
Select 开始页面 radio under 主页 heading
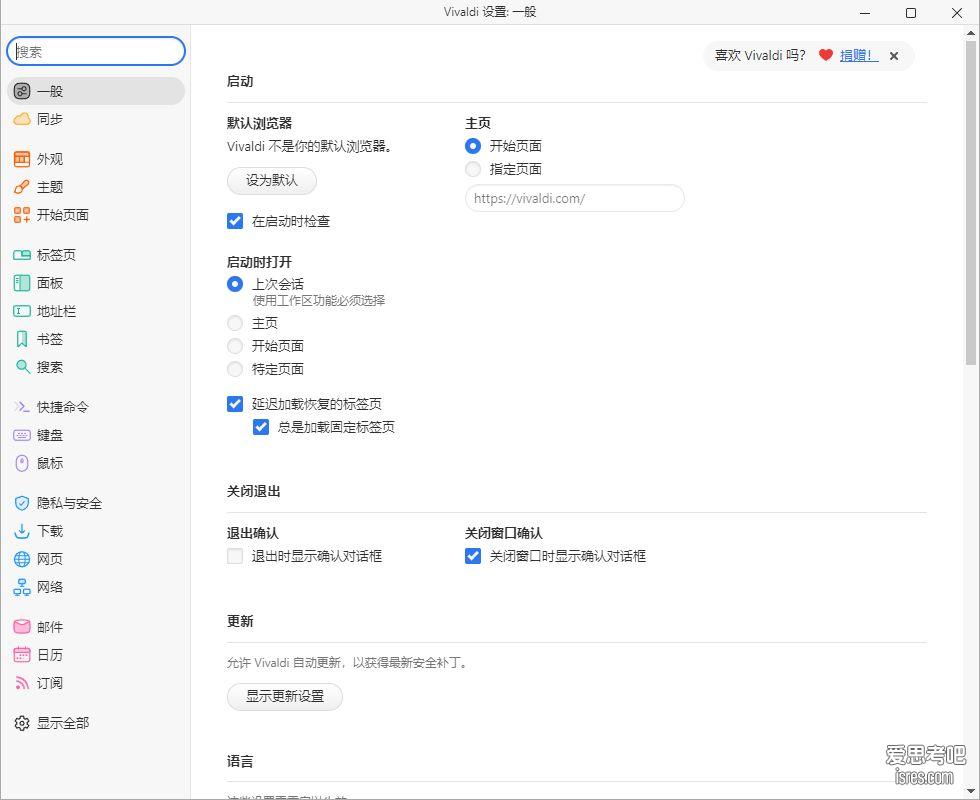tap(473, 146)
